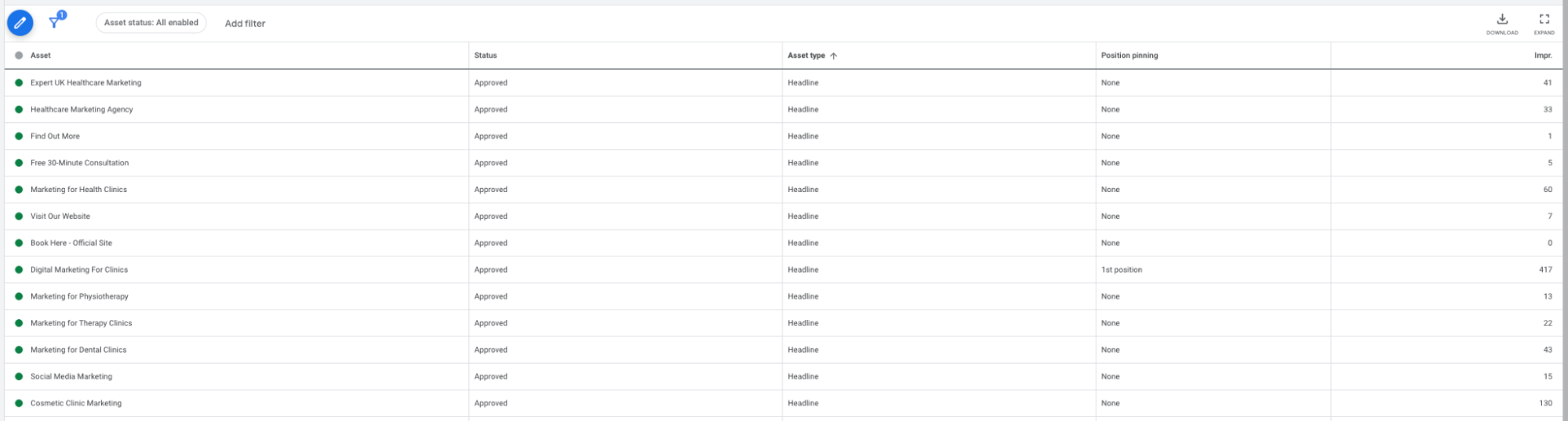Expand the table to full screen
1568x421 pixels.
click(1544, 24)
